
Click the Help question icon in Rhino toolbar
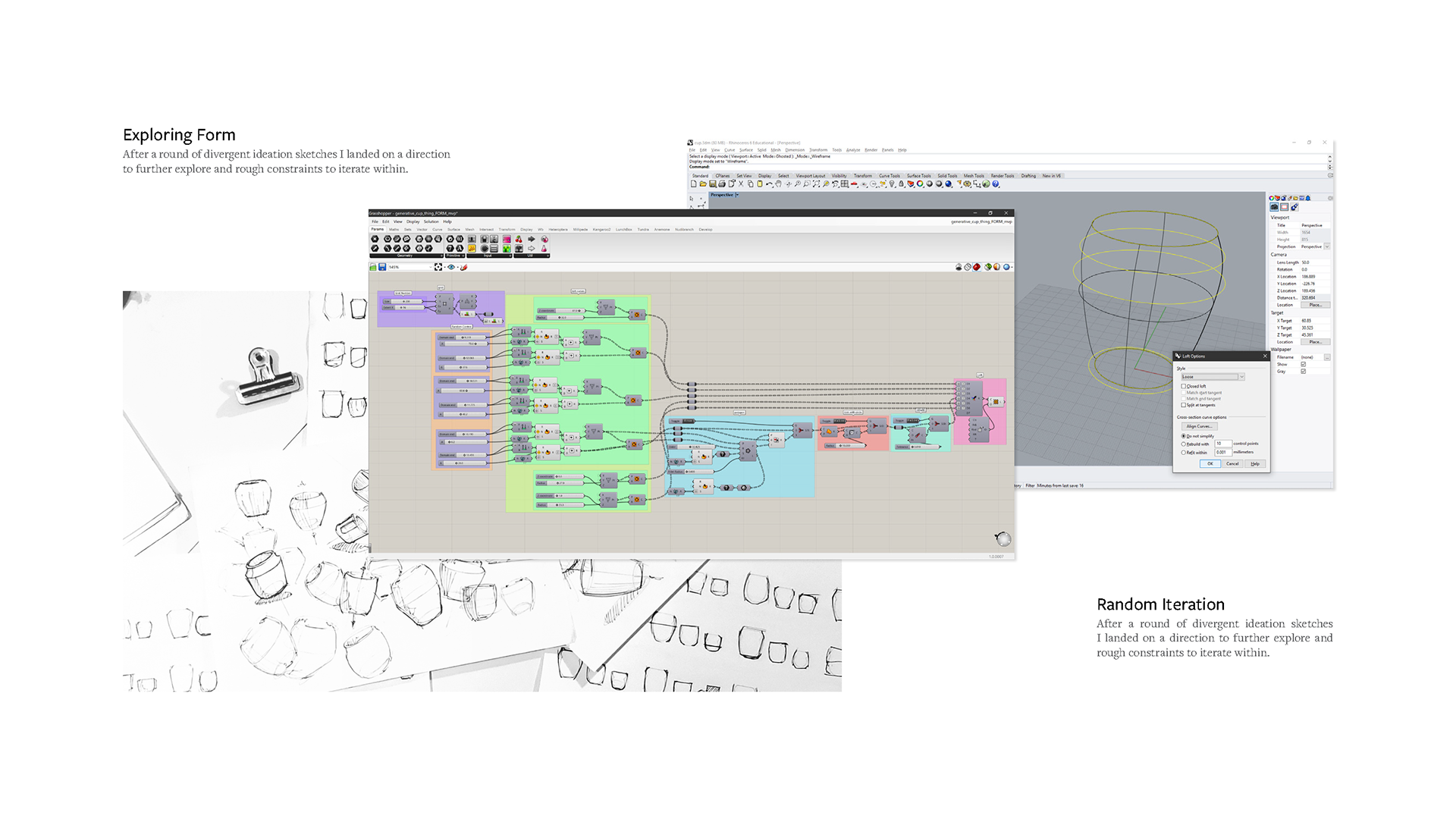tap(996, 184)
